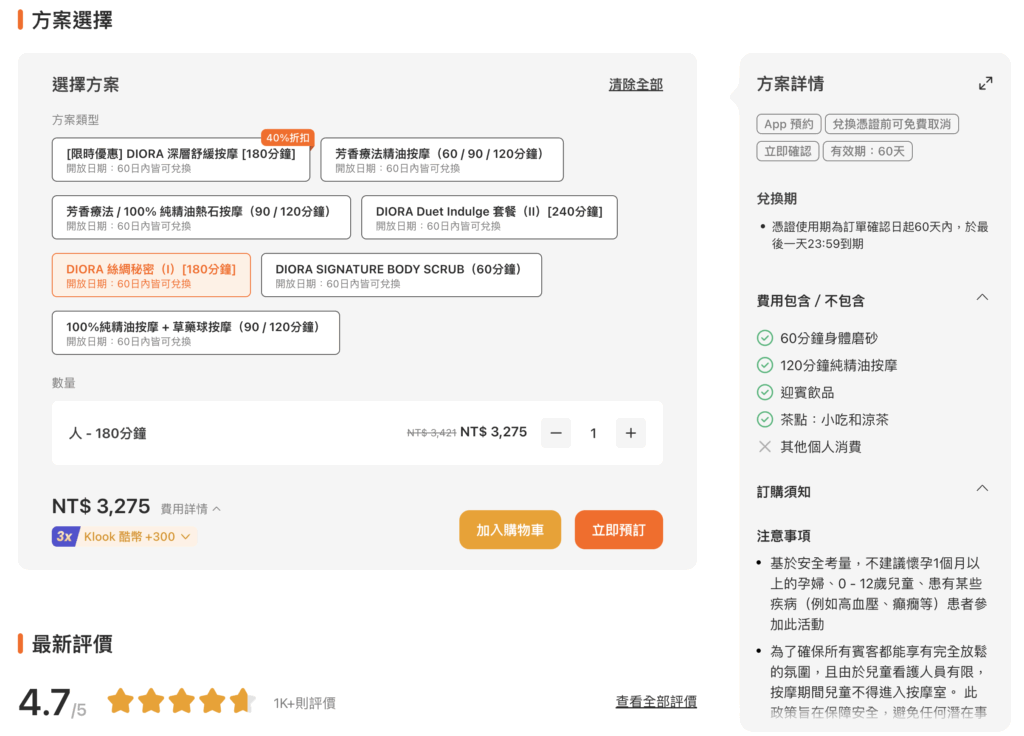The width and height of the screenshot is (1024, 736).
Task: Click the 1K+則評價 review count
Action: (304, 703)
